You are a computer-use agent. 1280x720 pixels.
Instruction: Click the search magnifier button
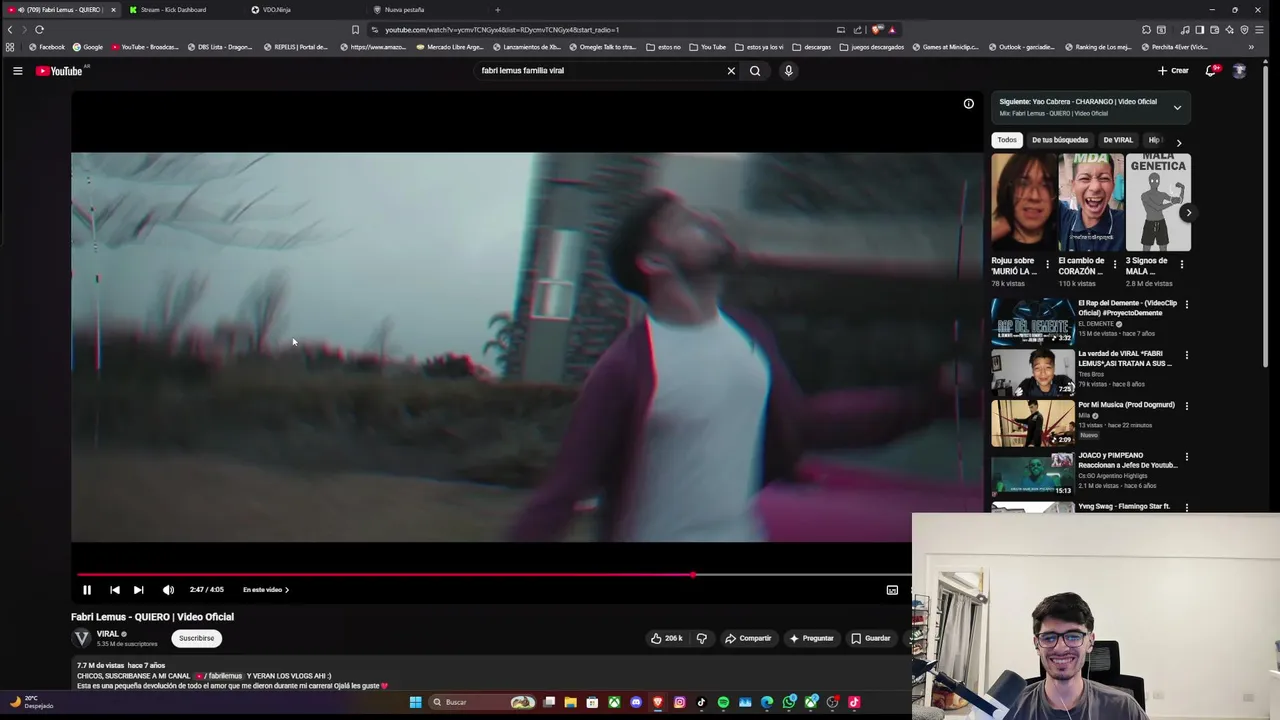(x=755, y=71)
